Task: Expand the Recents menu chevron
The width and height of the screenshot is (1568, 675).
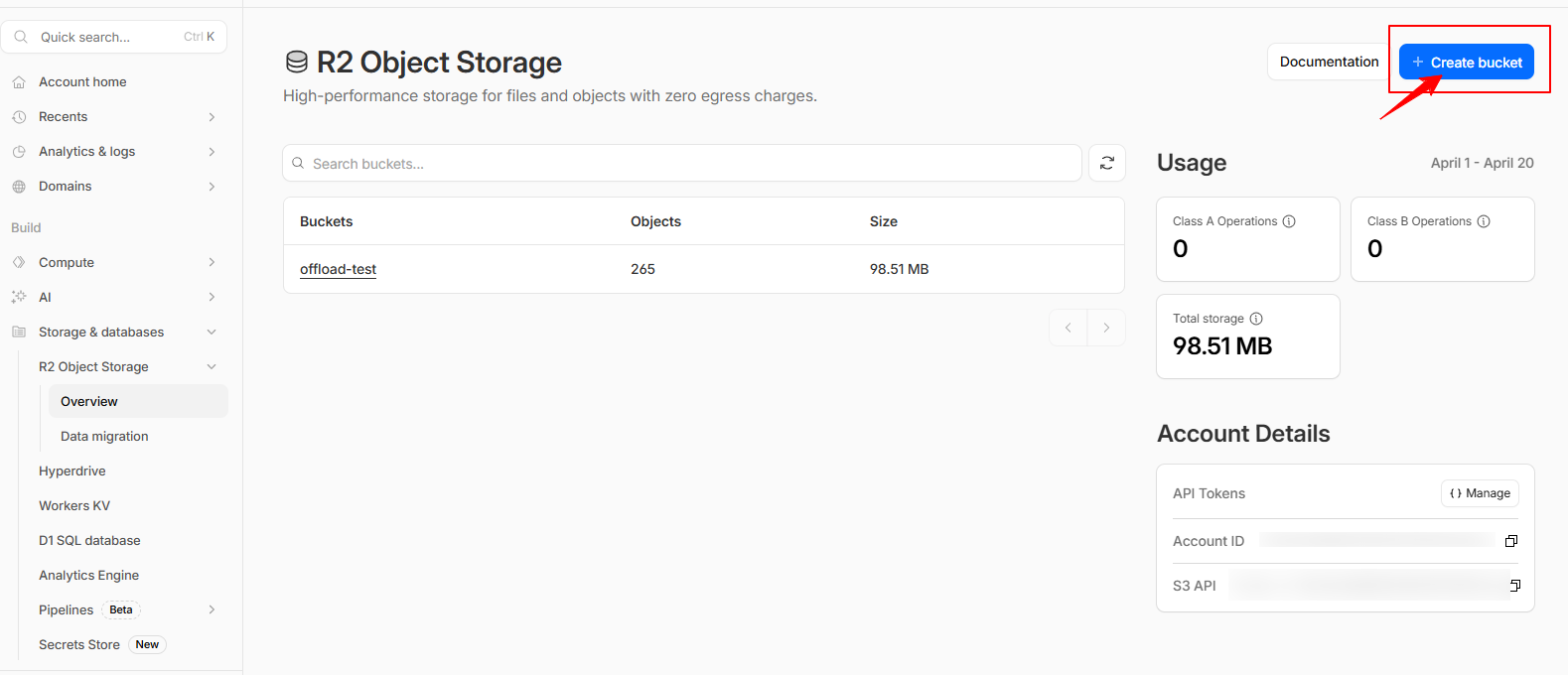Action: tap(212, 117)
